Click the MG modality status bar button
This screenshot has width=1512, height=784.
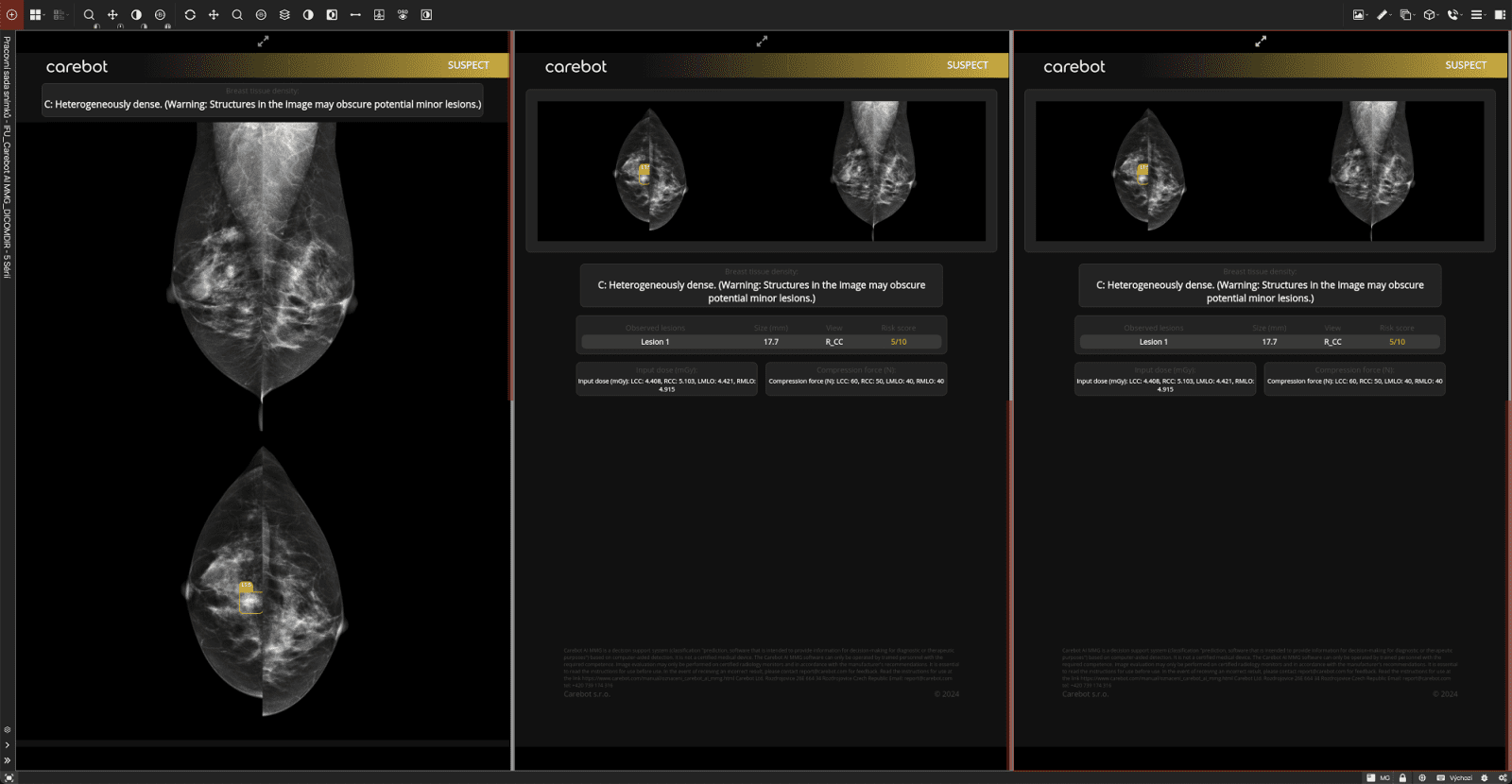click(x=1379, y=778)
